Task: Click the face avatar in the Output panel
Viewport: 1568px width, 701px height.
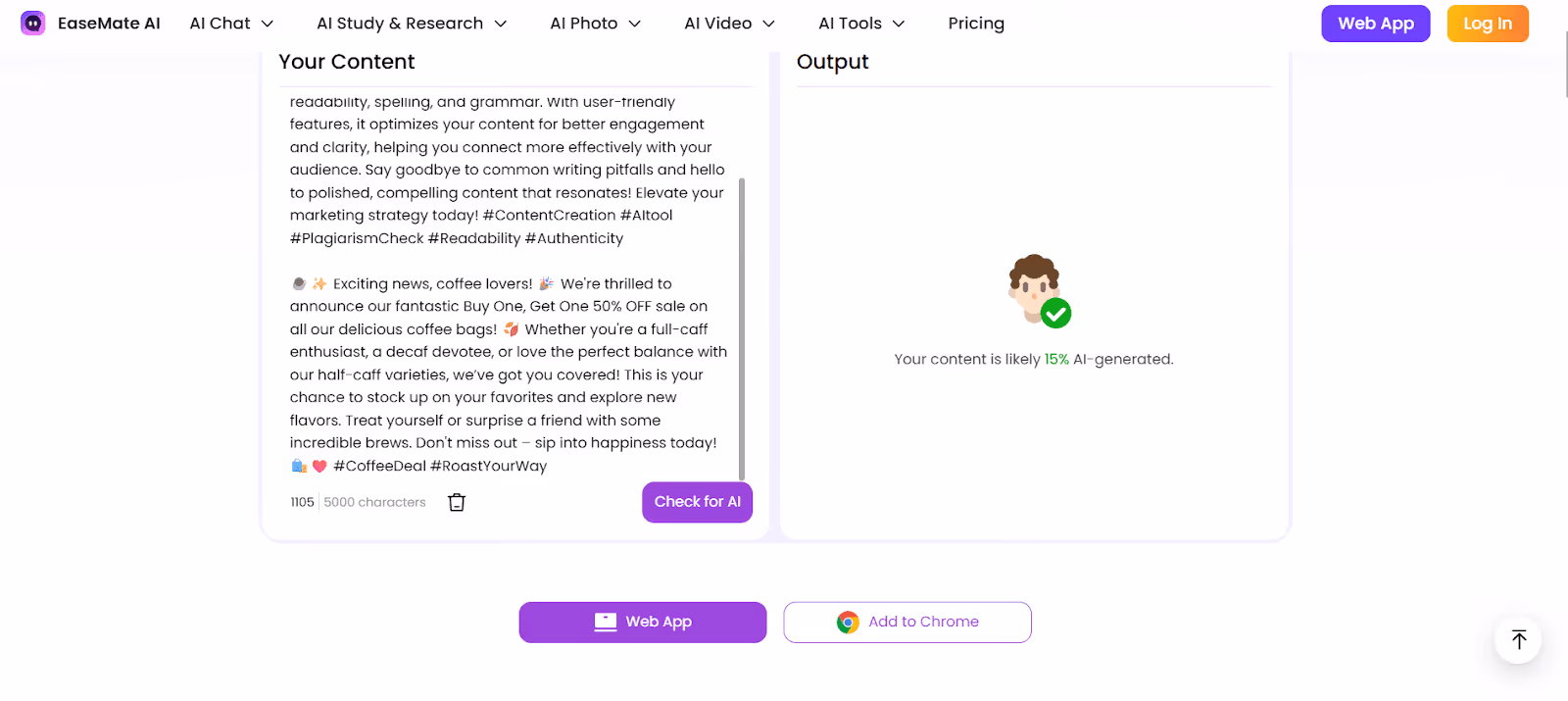Action: coord(1033,288)
